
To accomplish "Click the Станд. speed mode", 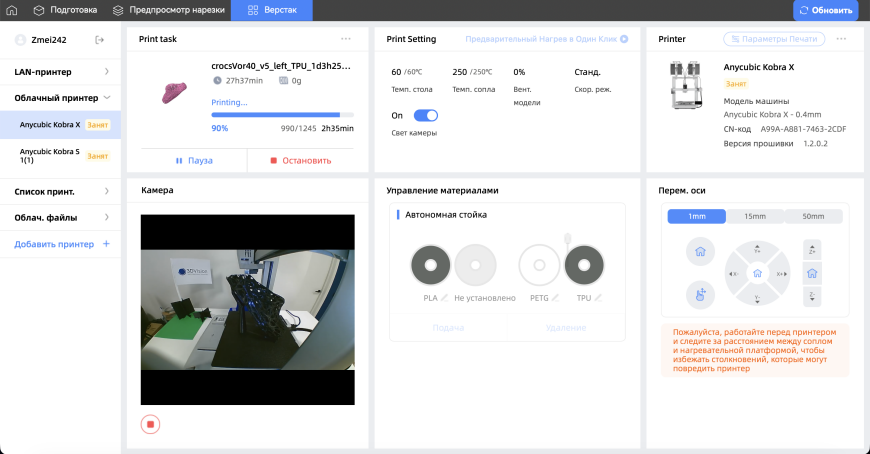I will [x=587, y=72].
